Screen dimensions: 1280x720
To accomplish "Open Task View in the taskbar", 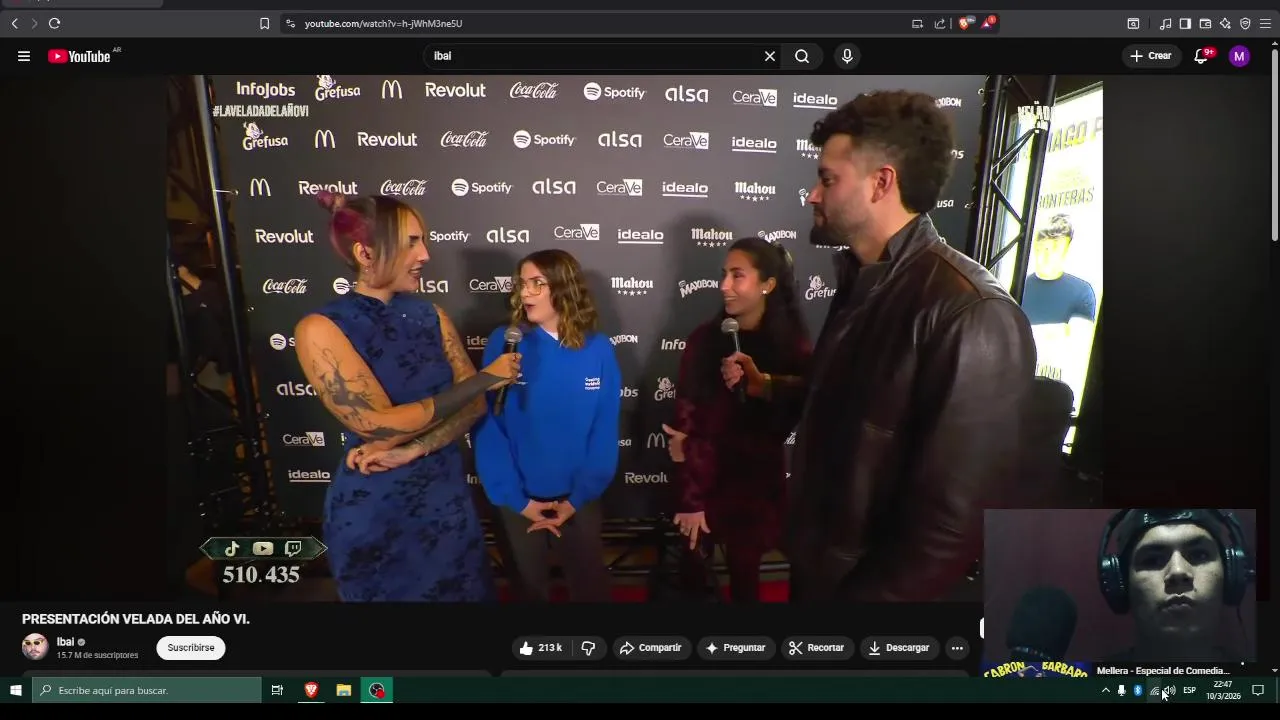I will point(277,690).
